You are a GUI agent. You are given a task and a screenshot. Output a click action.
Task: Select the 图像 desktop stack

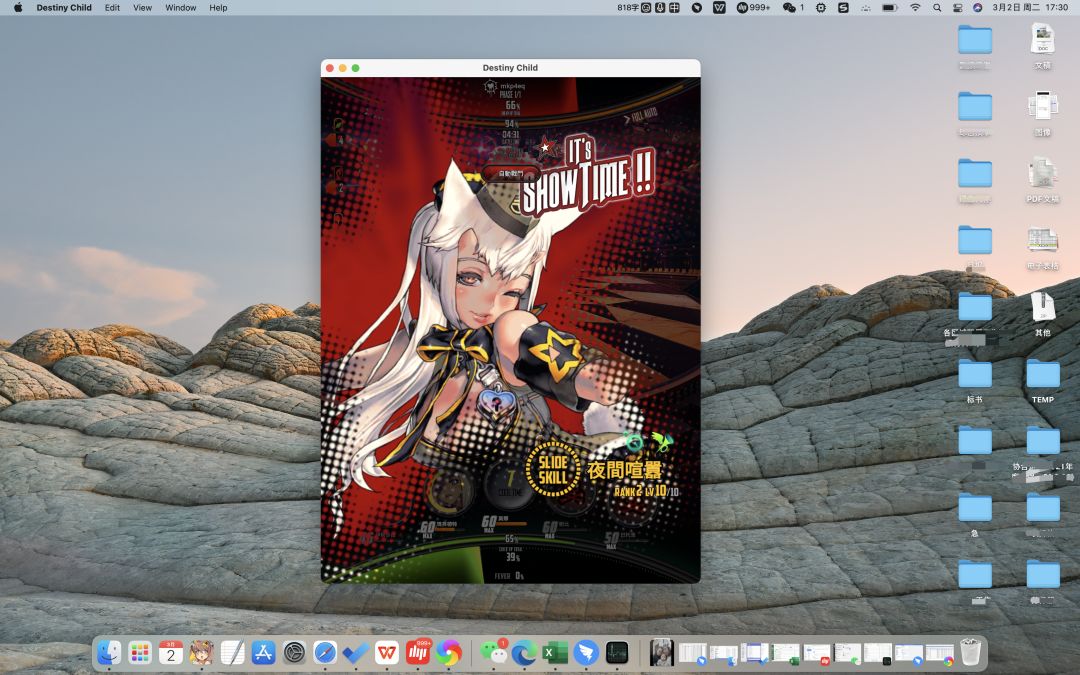pyautogui.click(x=1043, y=113)
